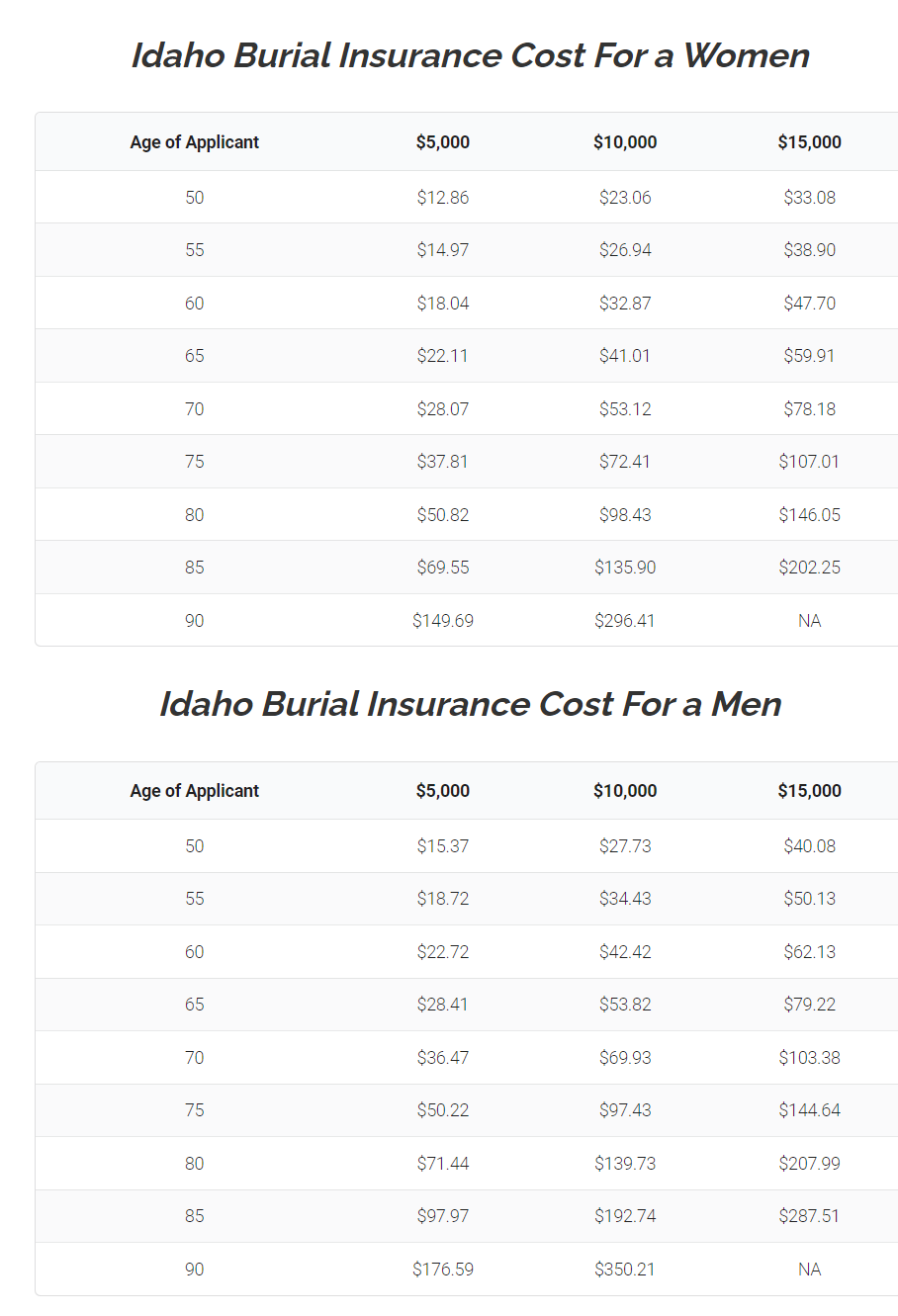The height and width of the screenshot is (1316, 898).
Task: Click the $12.86 cell for women age 50
Action: tap(443, 198)
